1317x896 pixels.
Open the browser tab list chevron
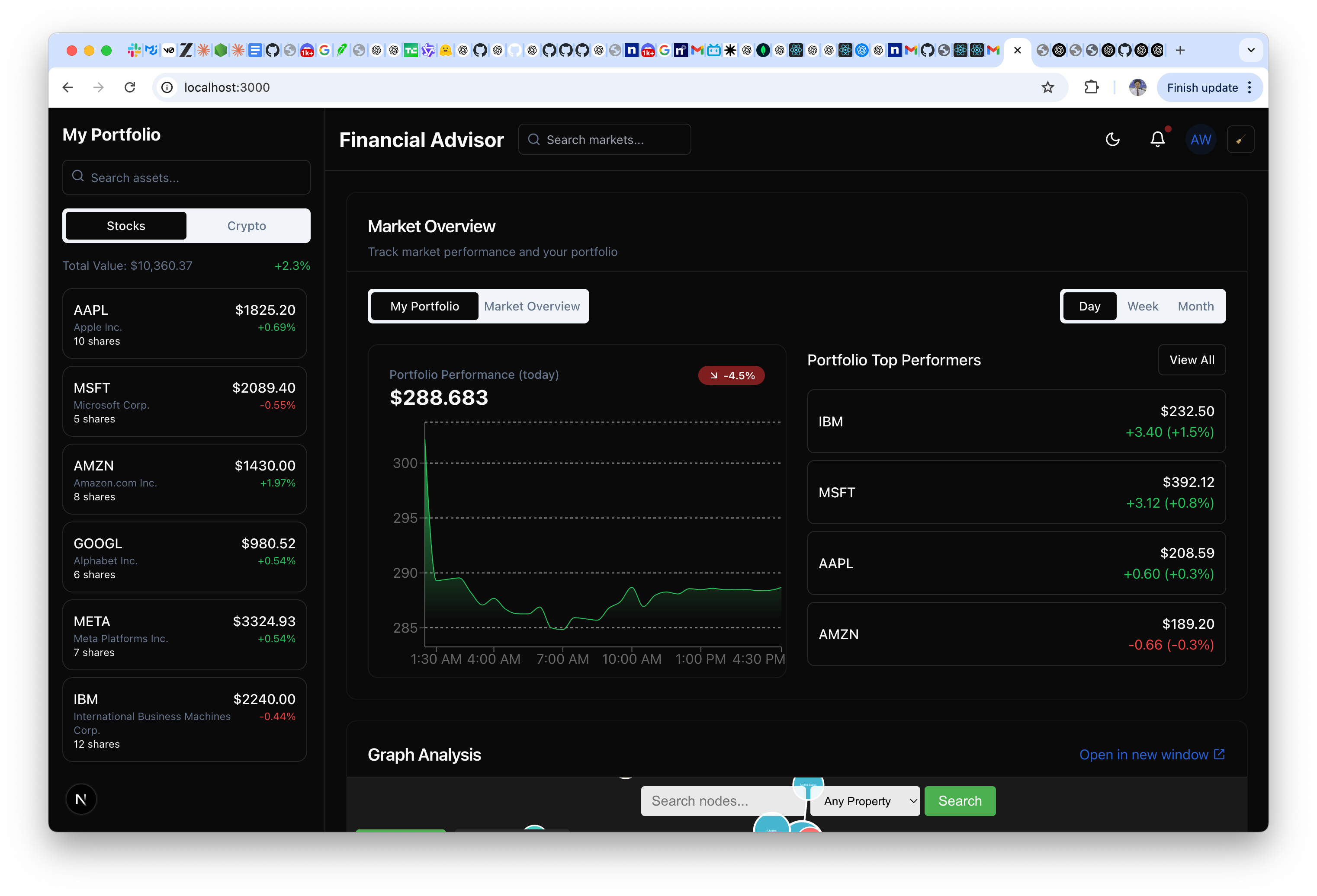(1251, 51)
